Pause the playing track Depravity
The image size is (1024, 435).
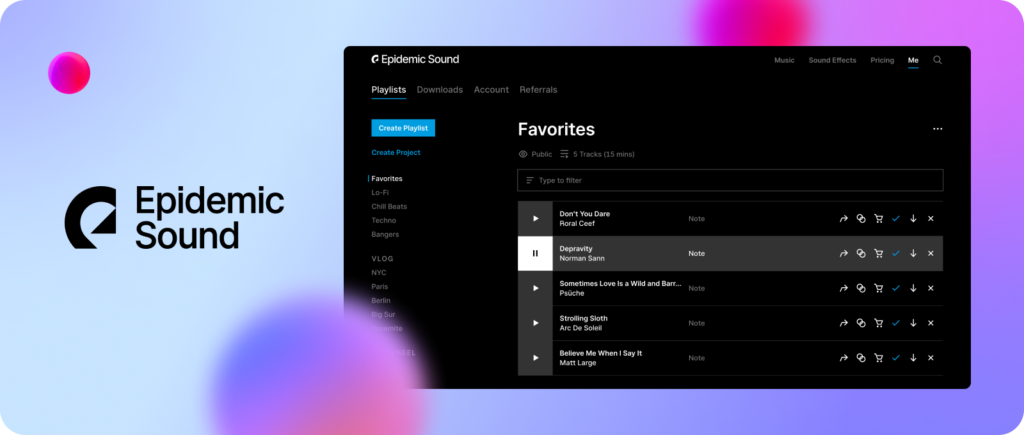[536, 253]
